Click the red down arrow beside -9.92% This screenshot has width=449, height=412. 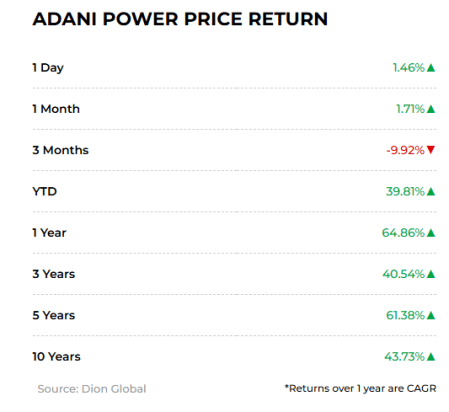(x=431, y=150)
